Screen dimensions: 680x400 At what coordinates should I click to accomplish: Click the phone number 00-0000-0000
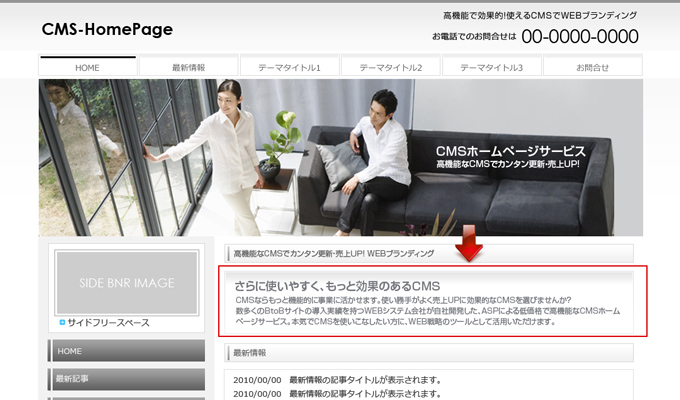(579, 37)
